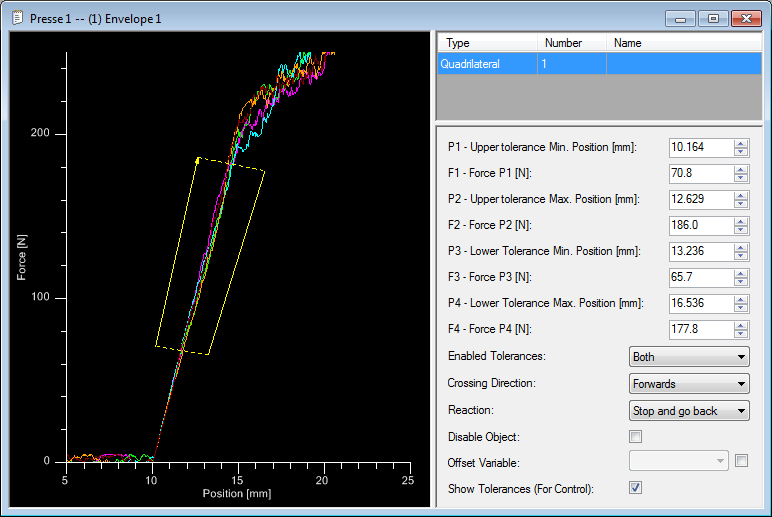
Task: Close the Presse 1 Envelope window
Action: 746,19
